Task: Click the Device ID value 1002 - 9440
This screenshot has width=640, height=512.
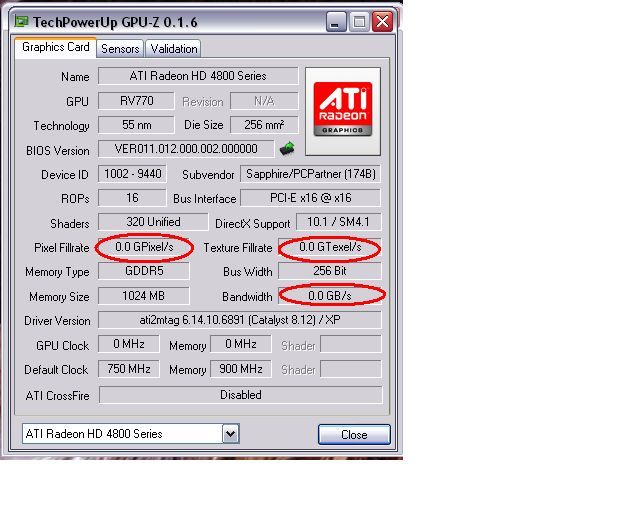Action: pyautogui.click(x=132, y=174)
